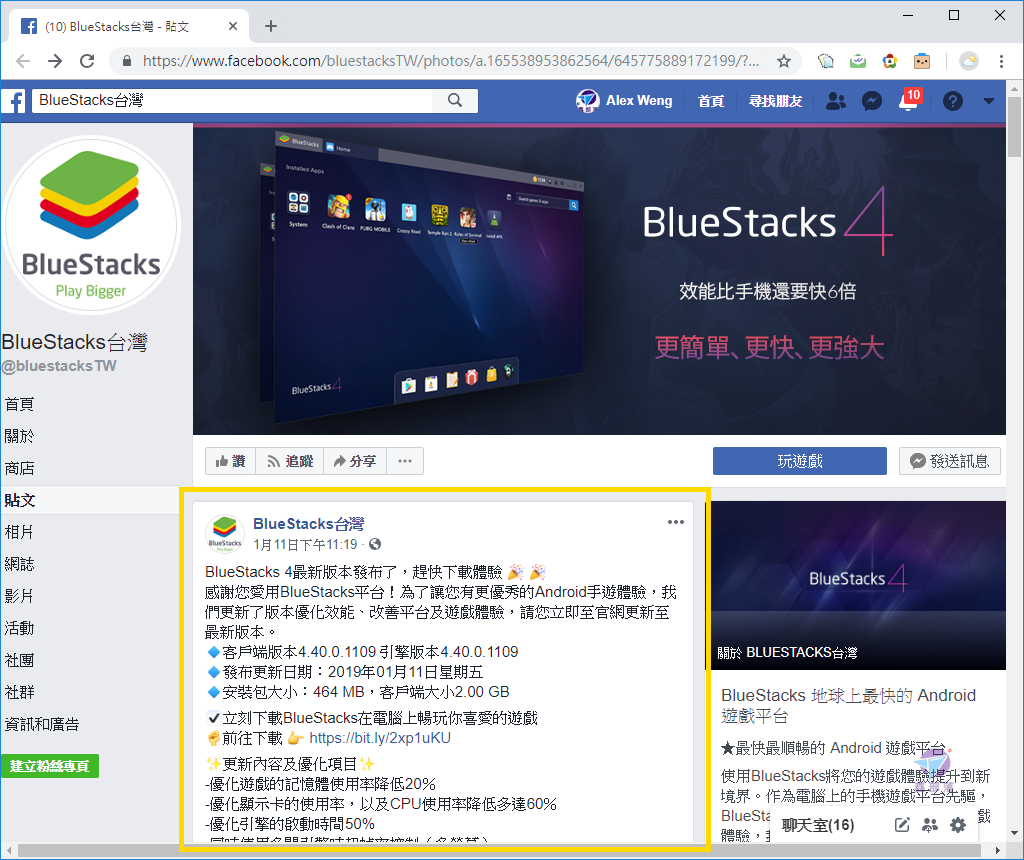Open the friend requests icon

tap(835, 101)
